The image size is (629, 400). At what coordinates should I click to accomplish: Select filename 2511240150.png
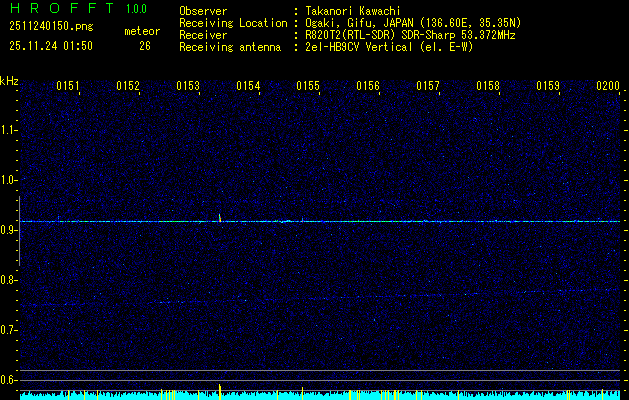51,26
